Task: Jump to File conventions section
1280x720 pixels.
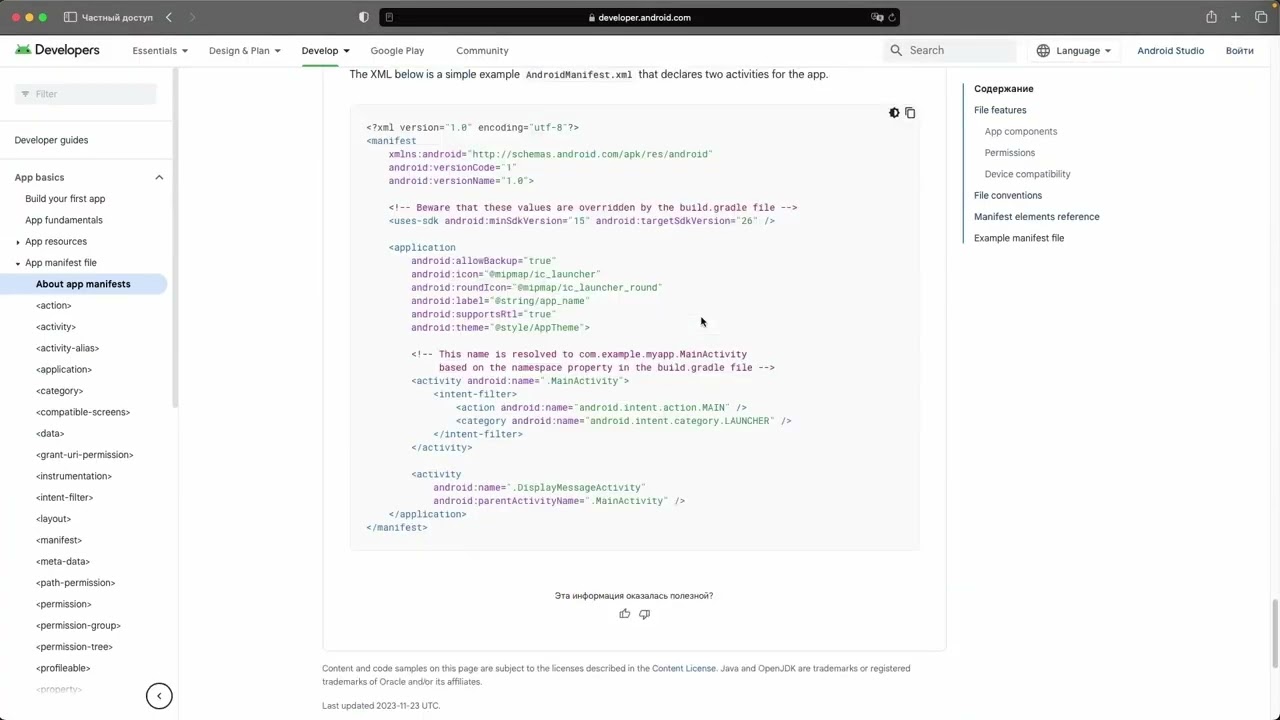Action: [1008, 195]
